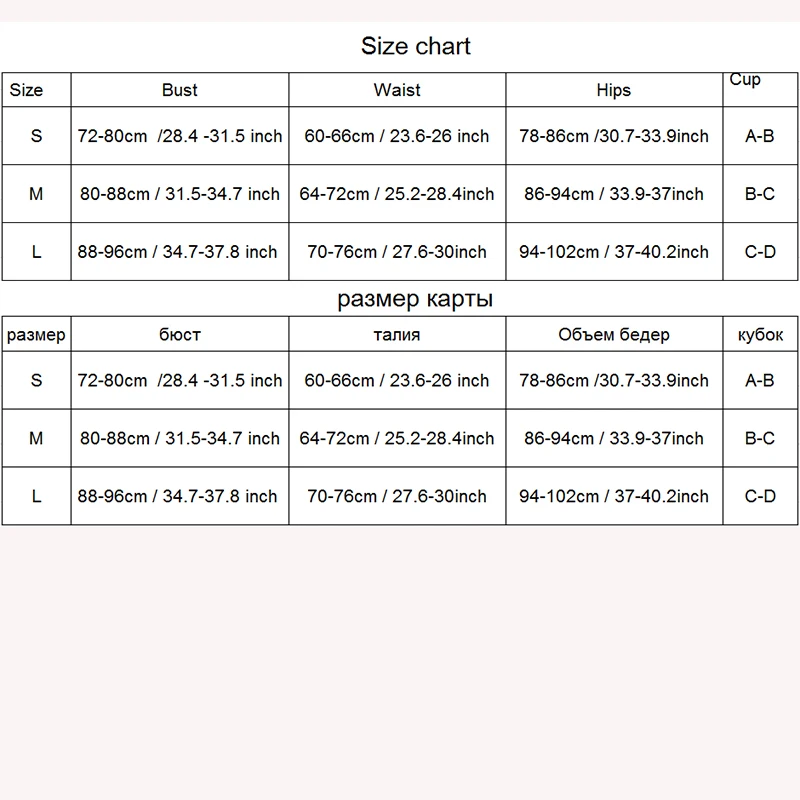Select the A-B cell under Cup header
Viewport: 800px width, 800px height.
click(760, 136)
